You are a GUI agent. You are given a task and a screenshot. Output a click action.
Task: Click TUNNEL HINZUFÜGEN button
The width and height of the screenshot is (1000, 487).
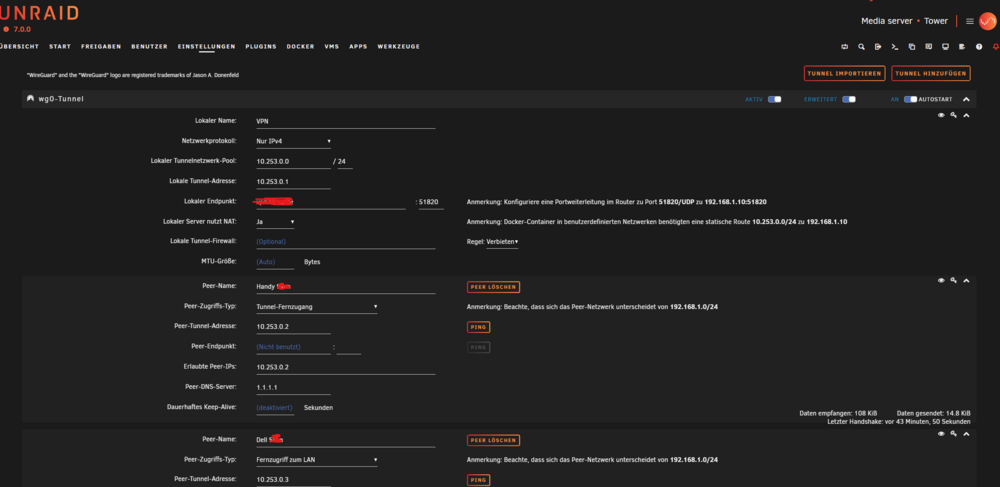coord(930,74)
